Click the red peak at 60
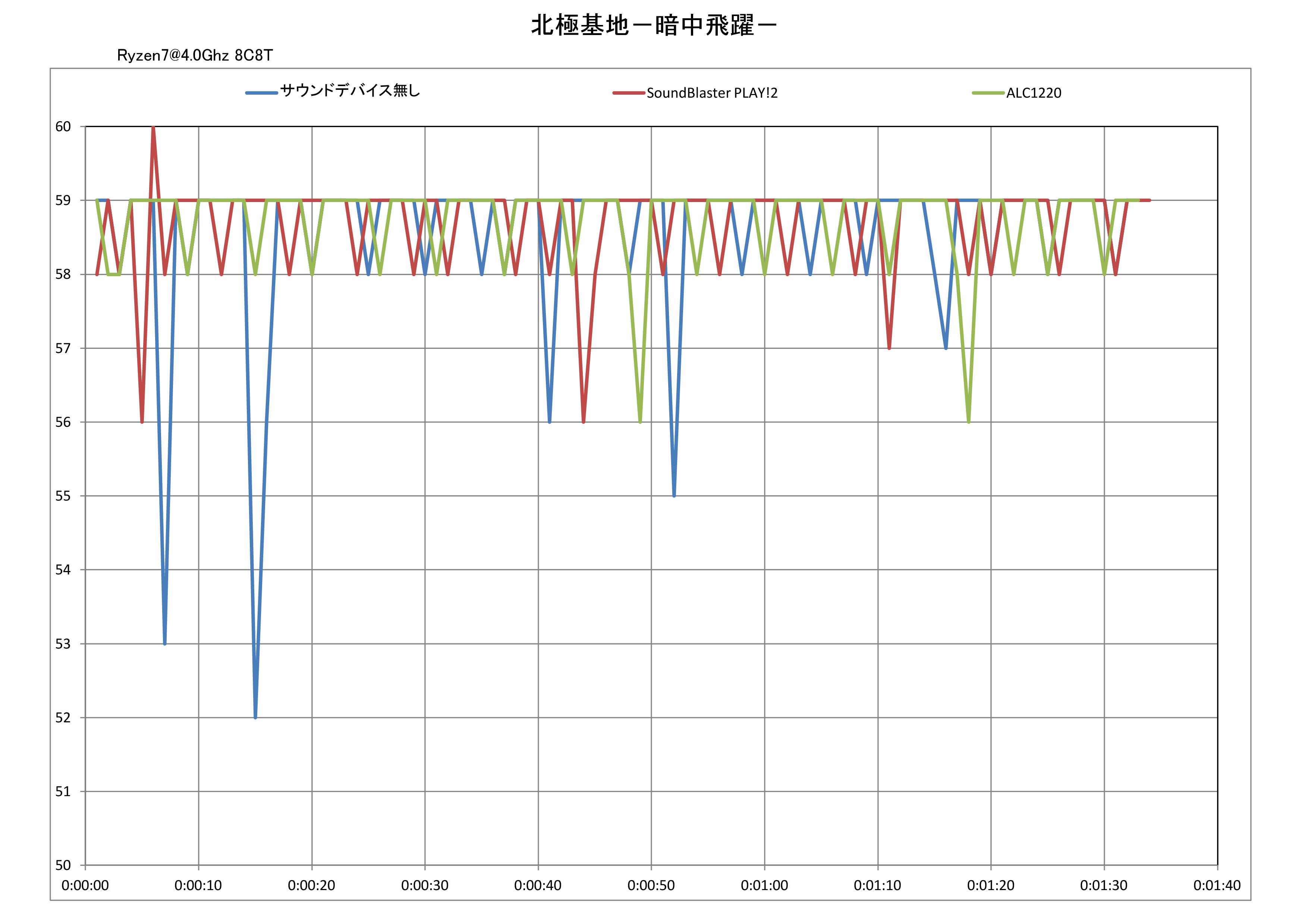 [153, 128]
